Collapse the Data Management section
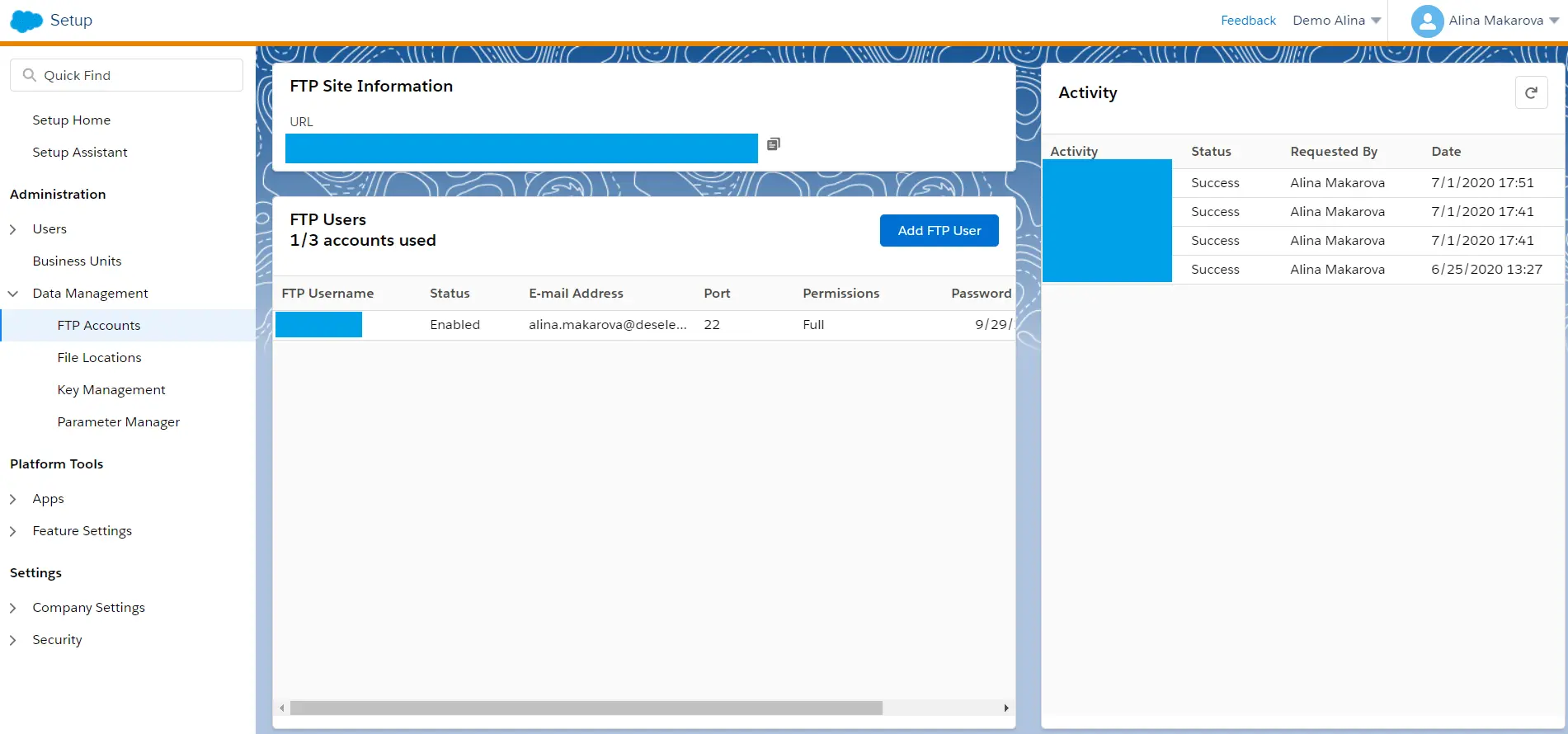The height and width of the screenshot is (734, 1568). pyautogui.click(x=13, y=294)
